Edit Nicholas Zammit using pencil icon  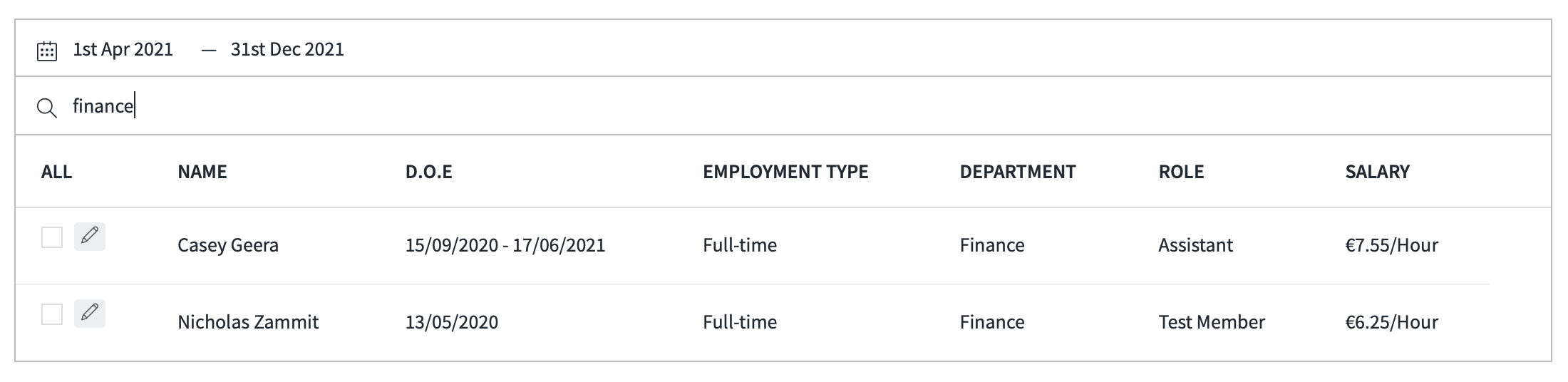(90, 314)
